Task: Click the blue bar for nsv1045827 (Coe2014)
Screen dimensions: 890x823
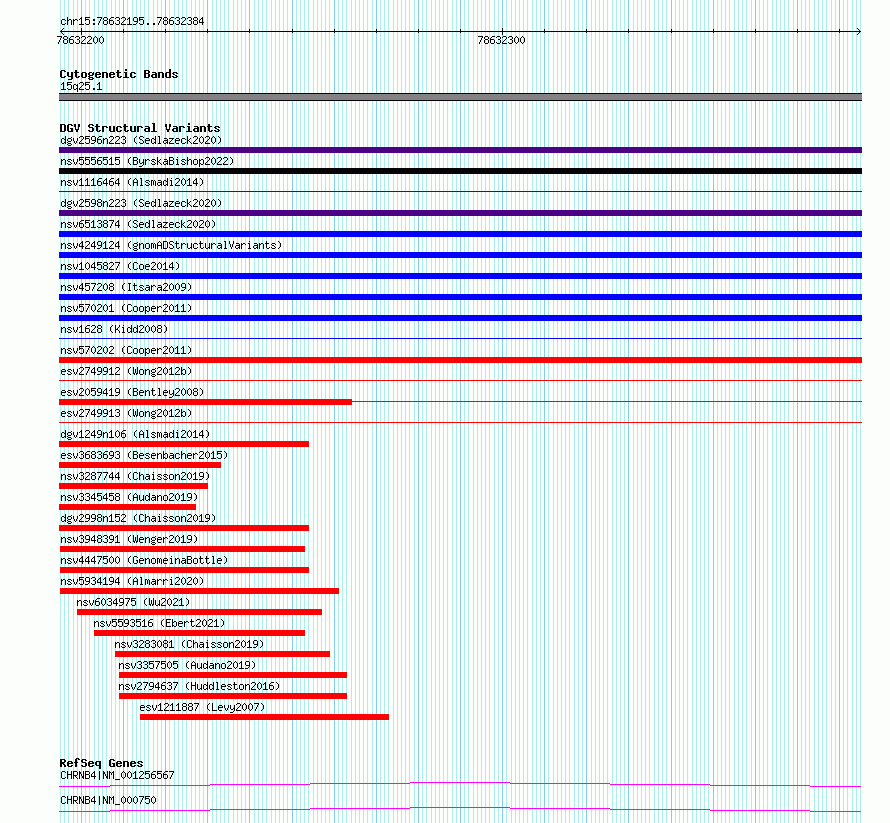Action: (x=460, y=276)
